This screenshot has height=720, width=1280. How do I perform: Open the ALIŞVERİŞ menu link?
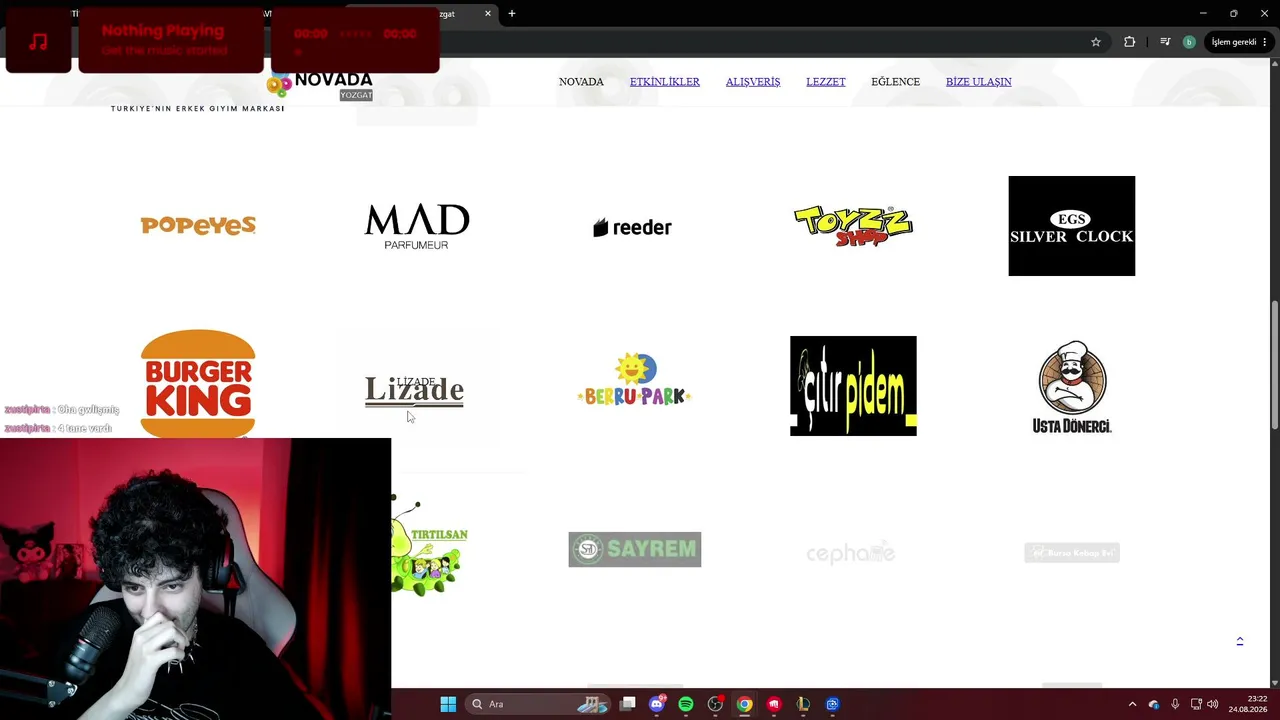point(753,82)
